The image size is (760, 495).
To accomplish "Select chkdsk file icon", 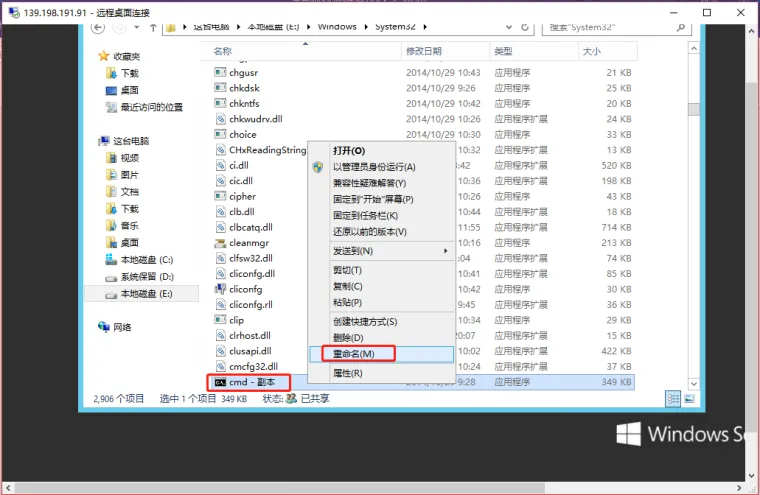I will point(220,88).
